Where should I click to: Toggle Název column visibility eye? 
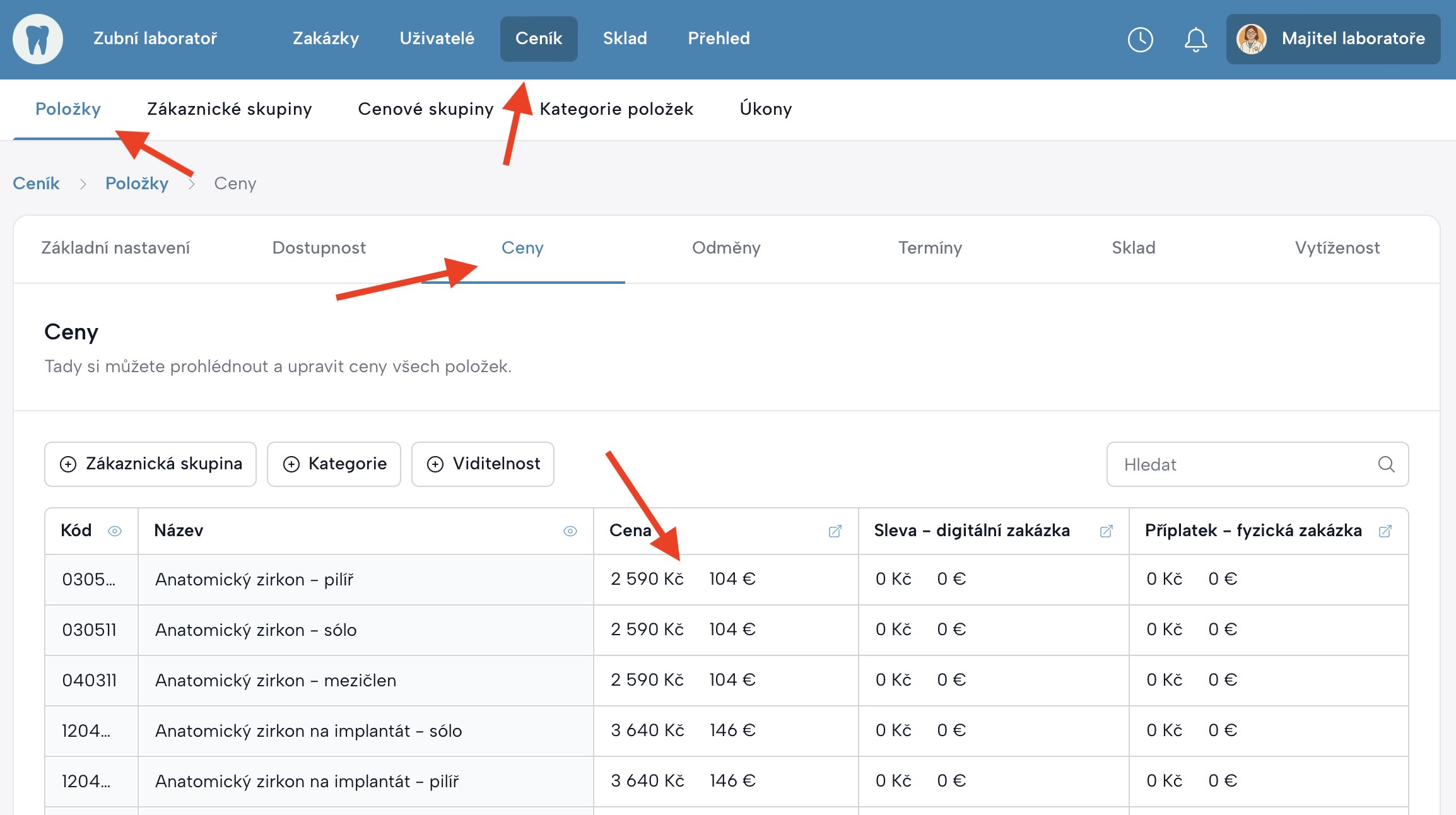click(570, 531)
